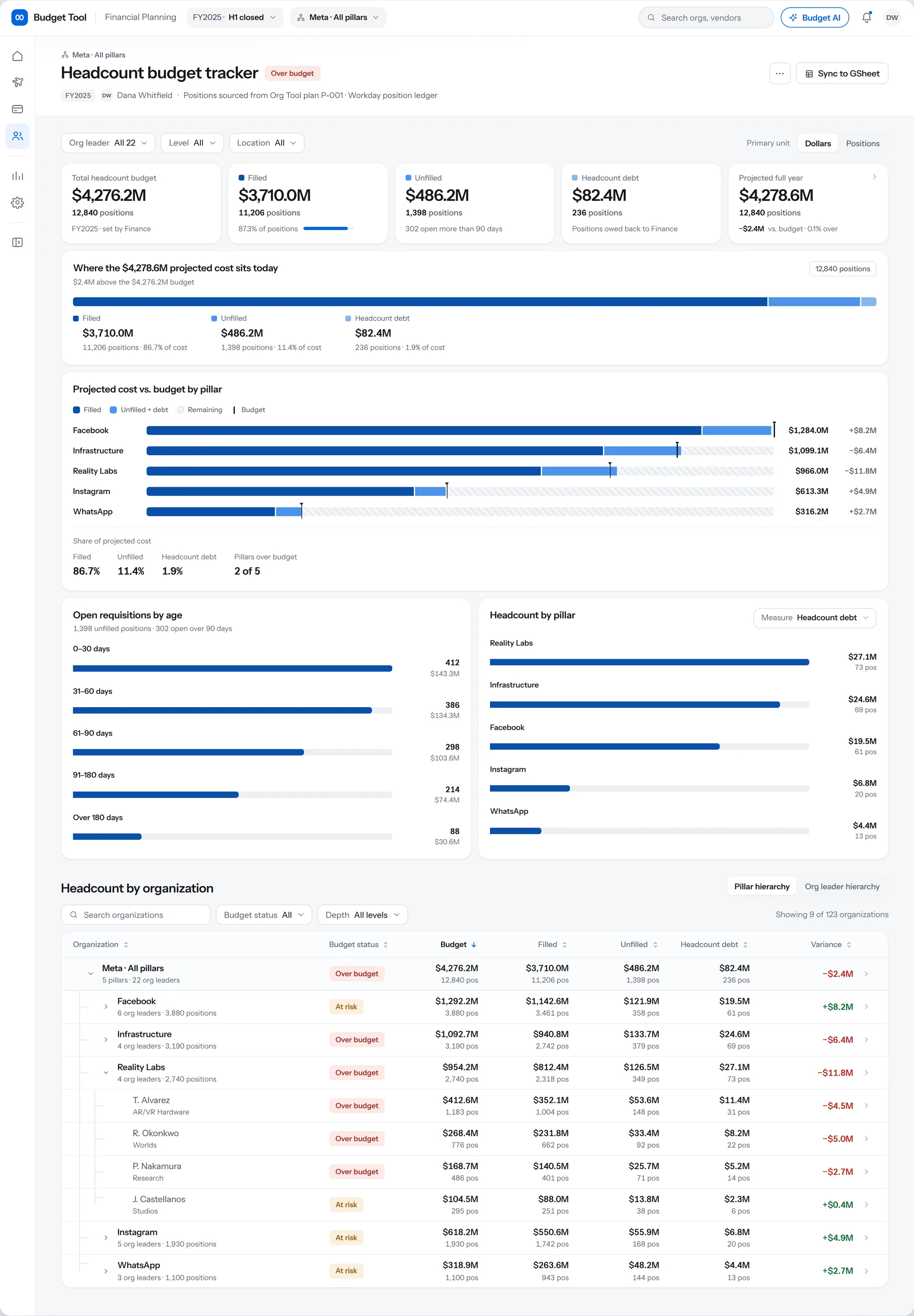Switch to Org leader hierarchy view
This screenshot has height=1316, width=914.
pyautogui.click(x=842, y=886)
